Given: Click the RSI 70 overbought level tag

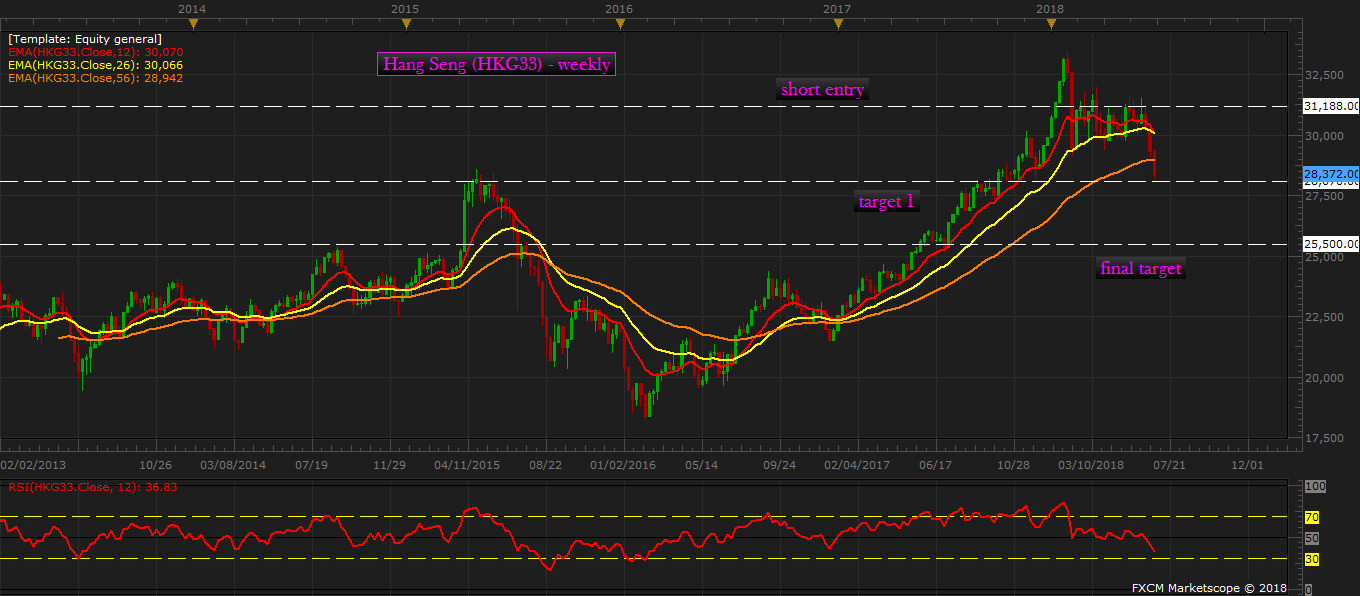Looking at the screenshot, I should click(1312, 518).
